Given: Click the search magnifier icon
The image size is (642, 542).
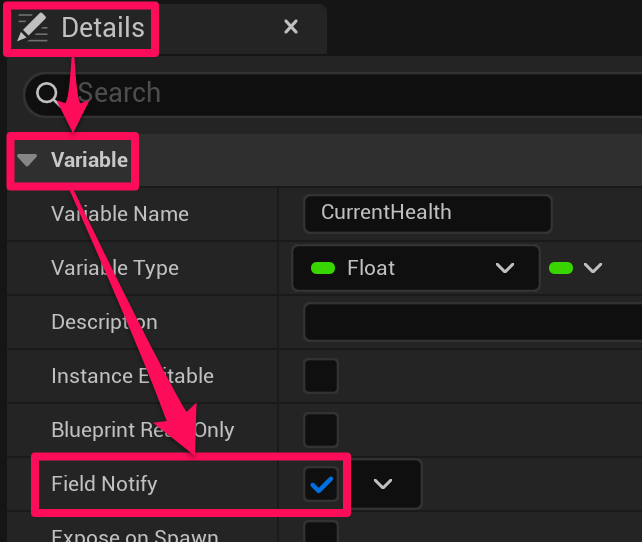Looking at the screenshot, I should (48, 94).
